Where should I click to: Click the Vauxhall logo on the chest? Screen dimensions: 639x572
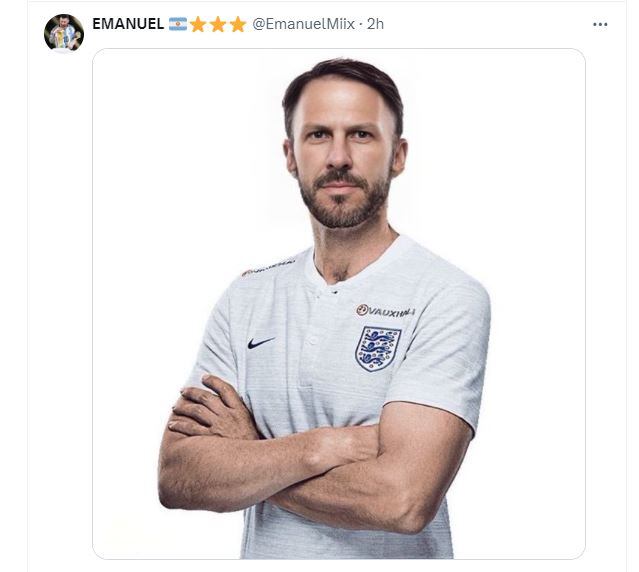coord(386,311)
